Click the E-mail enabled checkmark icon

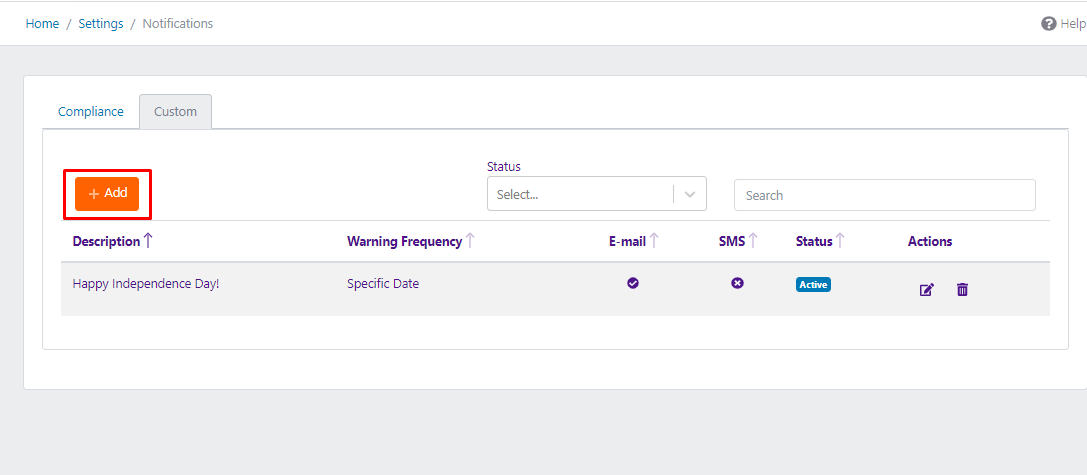633,284
